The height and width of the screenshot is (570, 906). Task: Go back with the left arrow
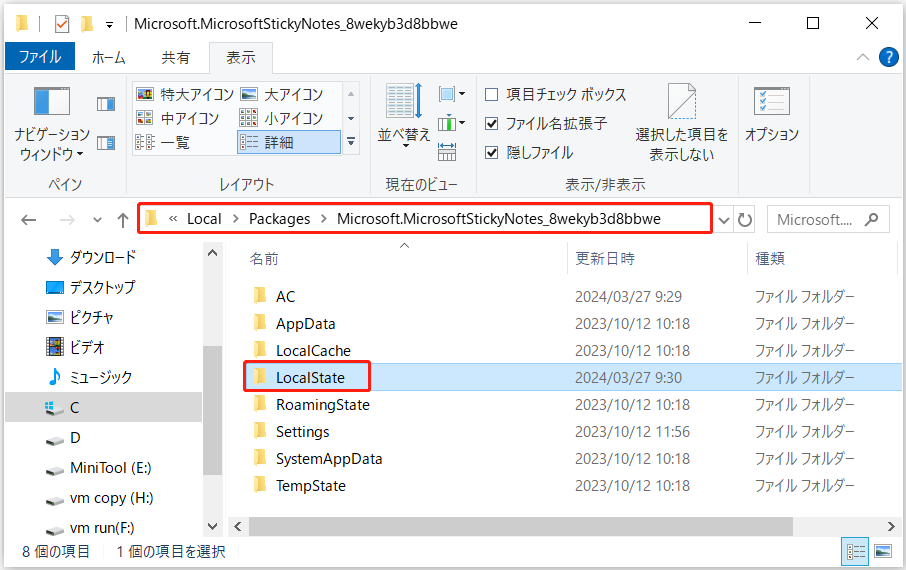click(28, 220)
